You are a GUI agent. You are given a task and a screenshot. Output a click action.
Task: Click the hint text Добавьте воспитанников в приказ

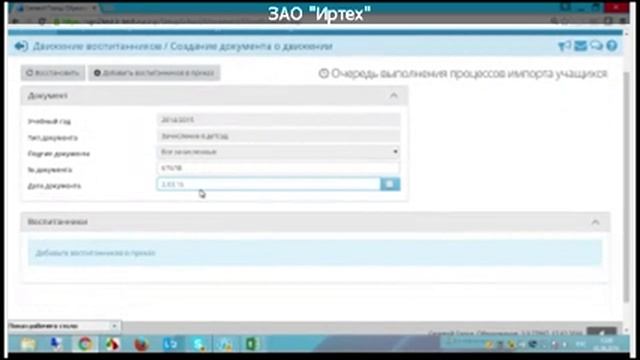(96, 253)
